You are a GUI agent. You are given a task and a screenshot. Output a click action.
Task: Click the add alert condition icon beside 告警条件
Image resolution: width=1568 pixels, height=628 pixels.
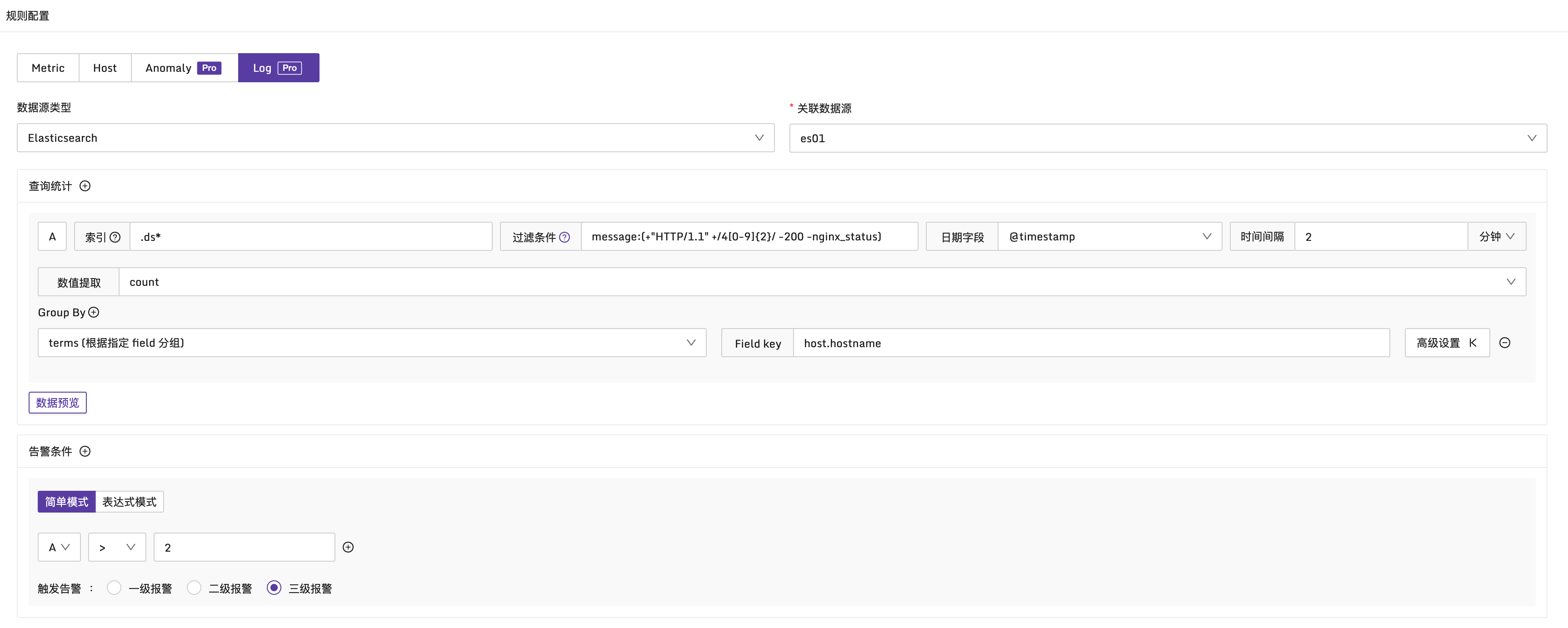point(85,452)
